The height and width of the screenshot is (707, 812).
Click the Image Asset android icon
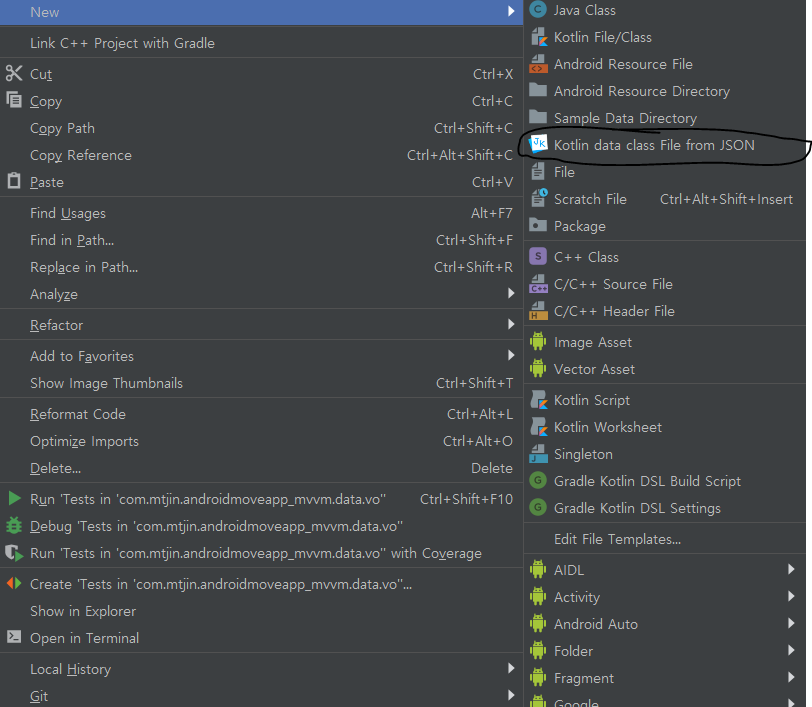pos(538,341)
